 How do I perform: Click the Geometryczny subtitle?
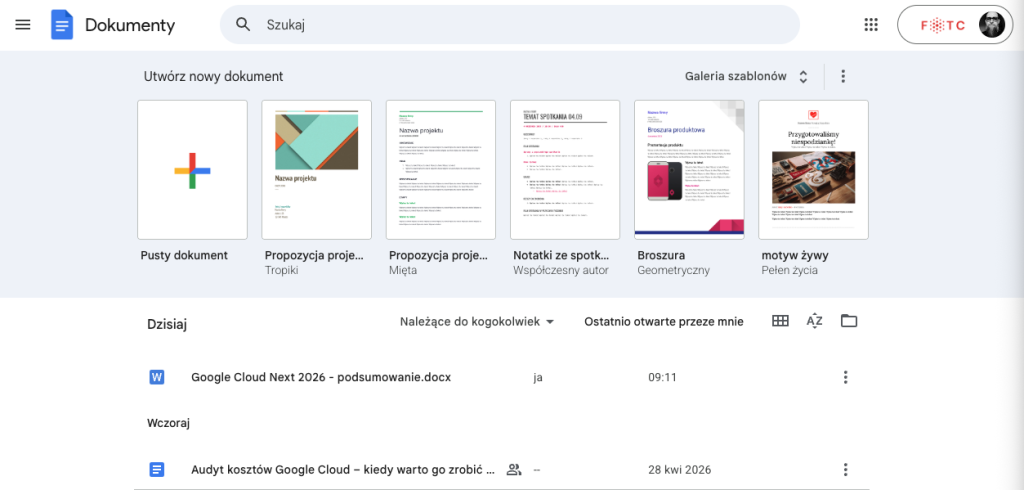(x=673, y=270)
